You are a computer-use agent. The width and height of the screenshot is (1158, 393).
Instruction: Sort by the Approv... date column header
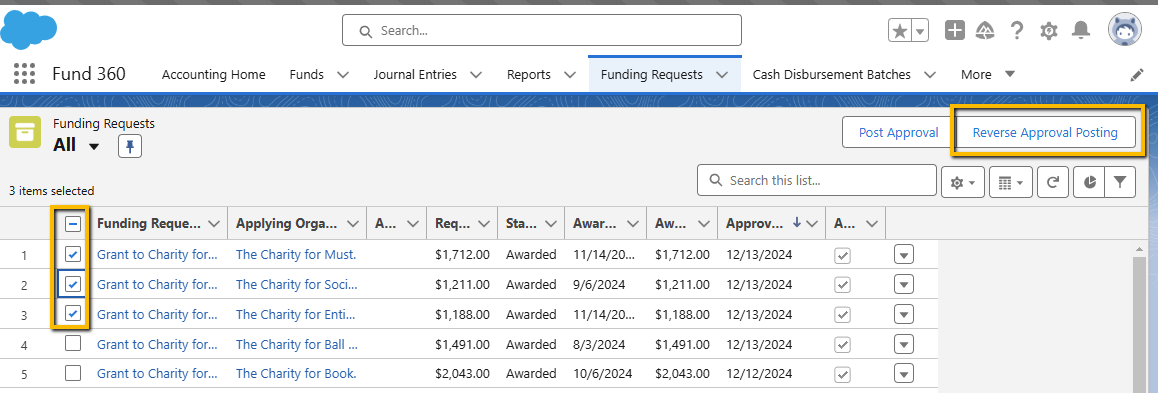tap(753, 224)
